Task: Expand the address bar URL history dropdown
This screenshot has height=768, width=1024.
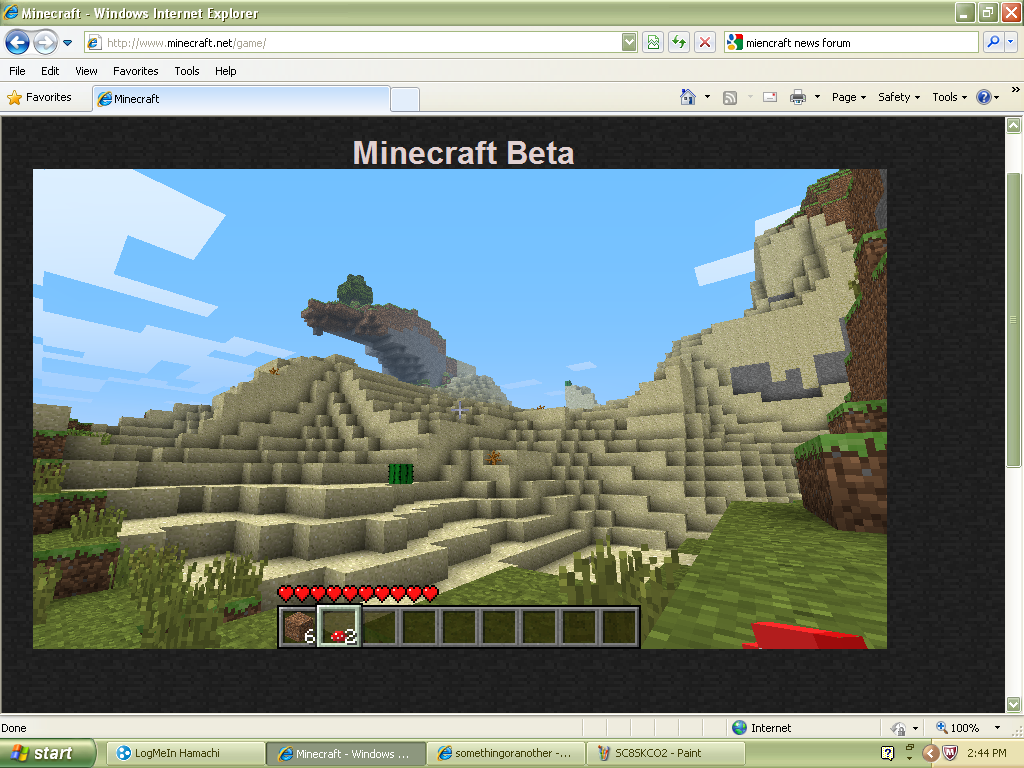Action: pyautogui.click(x=629, y=43)
